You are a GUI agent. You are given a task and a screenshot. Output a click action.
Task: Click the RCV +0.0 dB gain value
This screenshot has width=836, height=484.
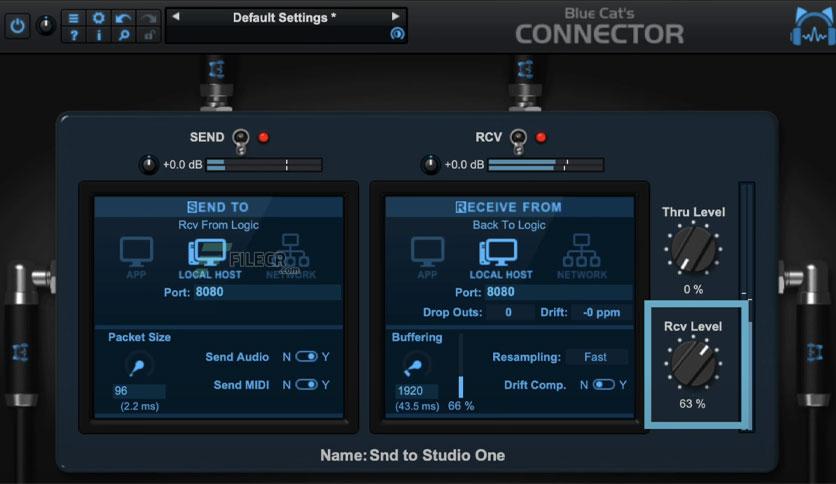(464, 165)
